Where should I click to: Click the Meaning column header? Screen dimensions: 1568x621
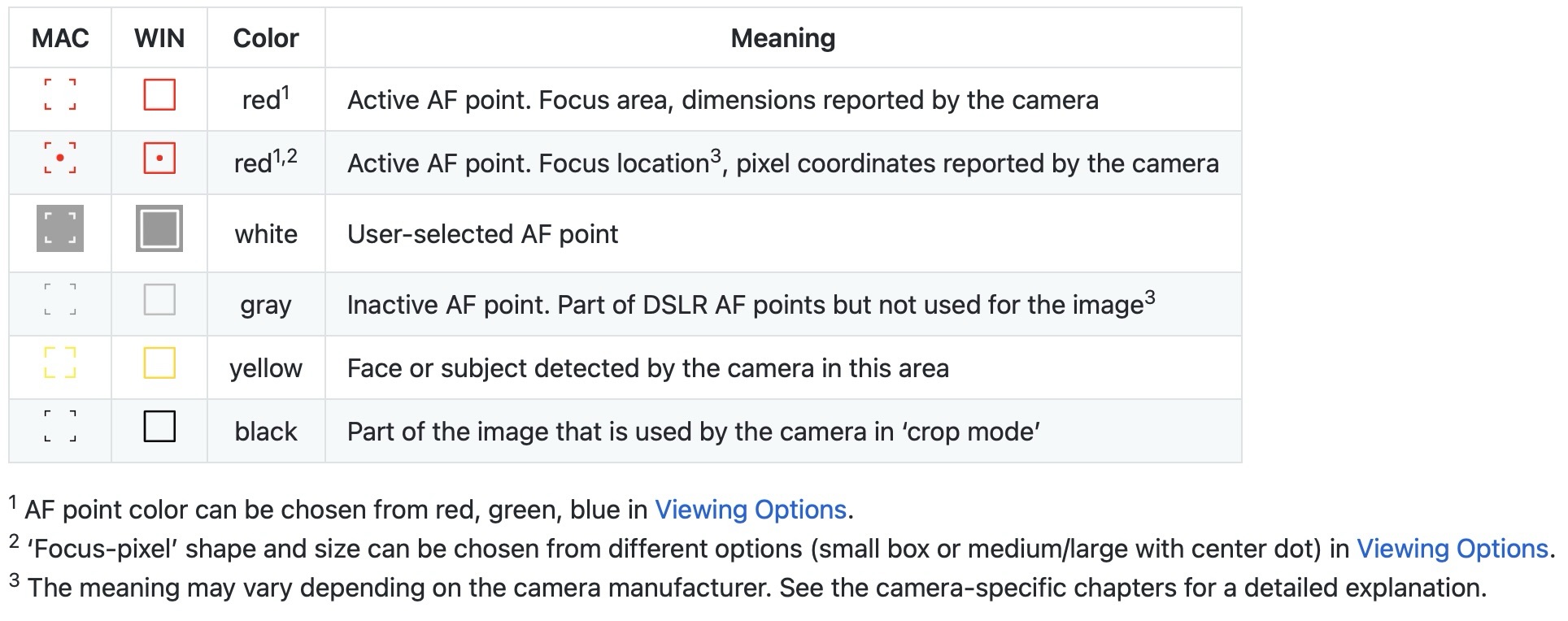pyautogui.click(x=782, y=38)
